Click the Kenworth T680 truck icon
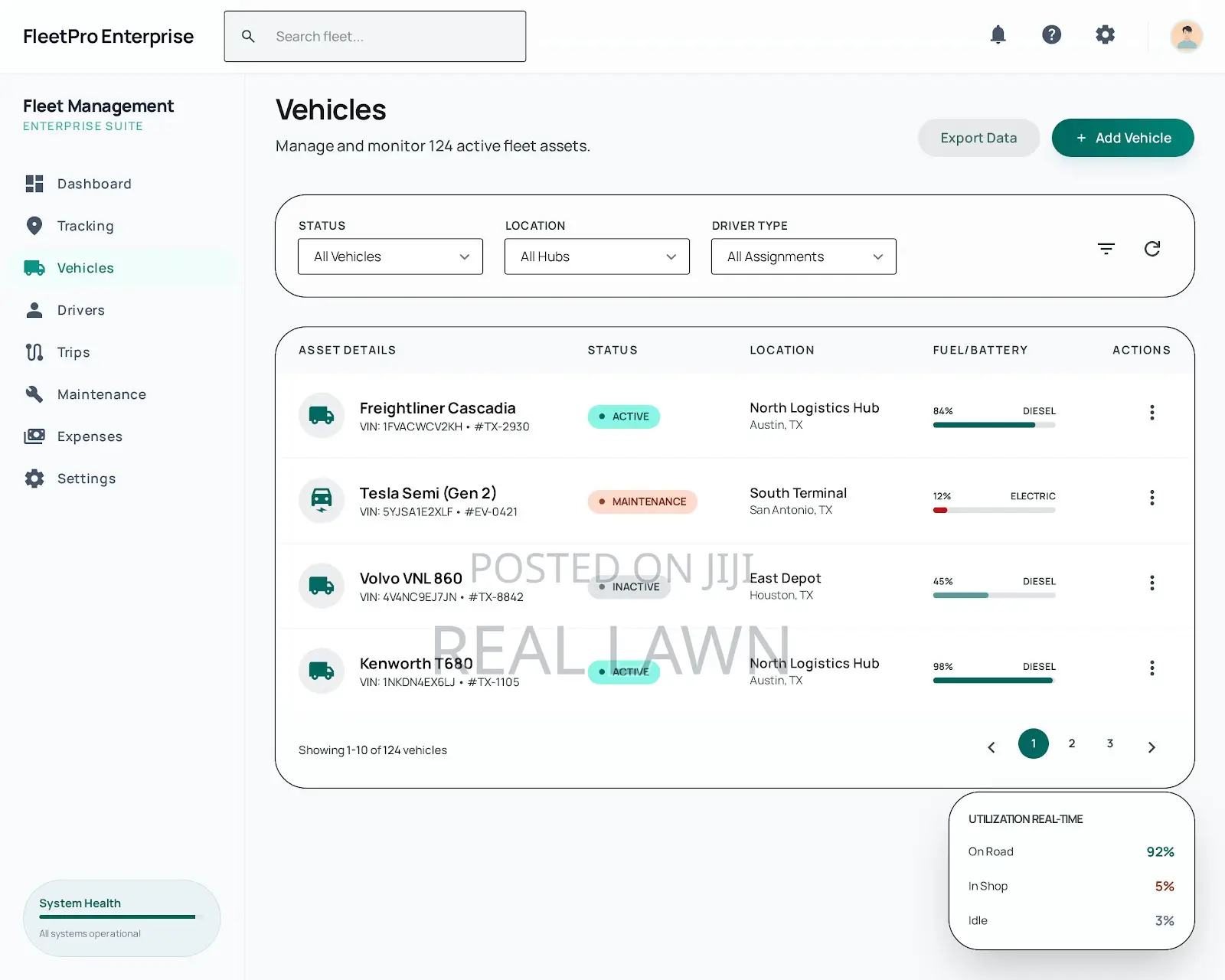Screen dimensions: 1225x980 [322, 671]
